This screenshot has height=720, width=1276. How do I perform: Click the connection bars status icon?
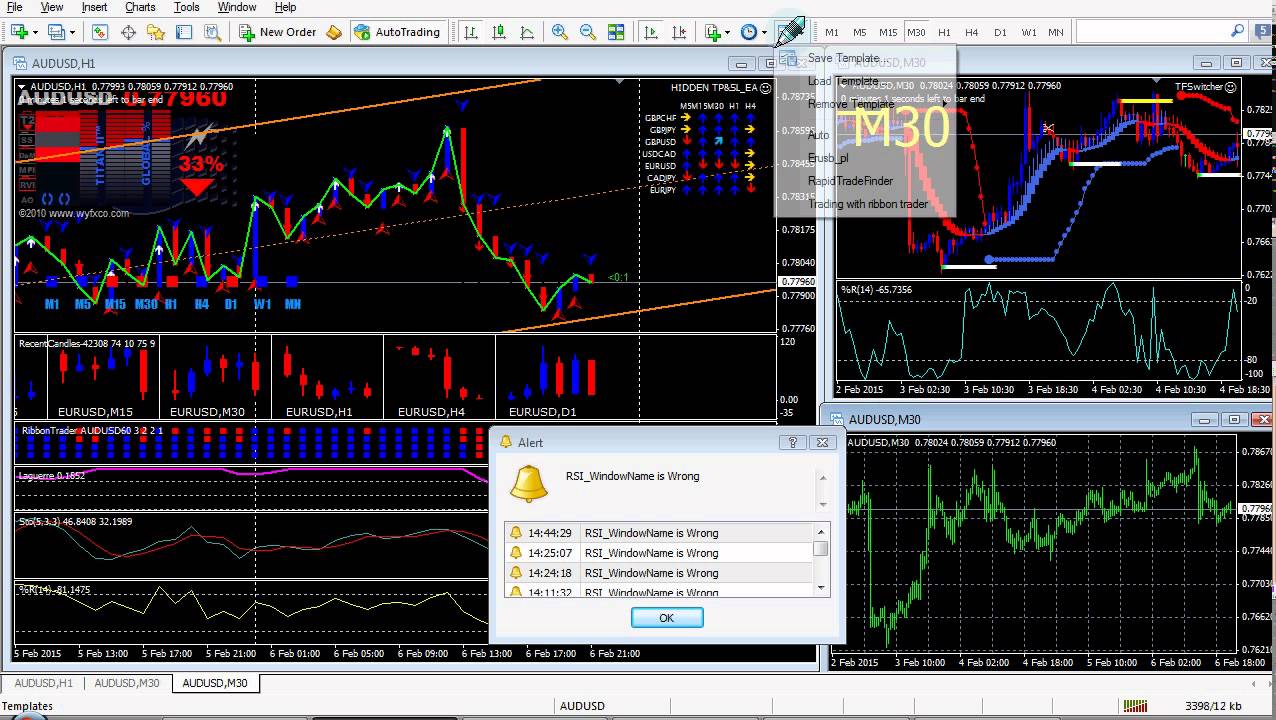[1133, 706]
